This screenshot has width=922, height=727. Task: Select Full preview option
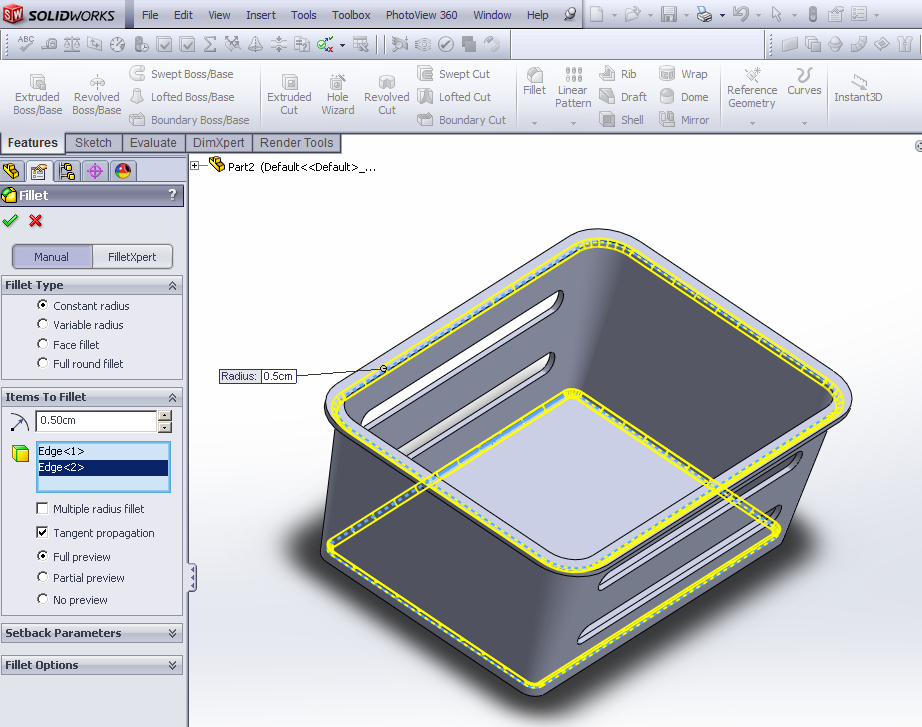[x=42, y=556]
